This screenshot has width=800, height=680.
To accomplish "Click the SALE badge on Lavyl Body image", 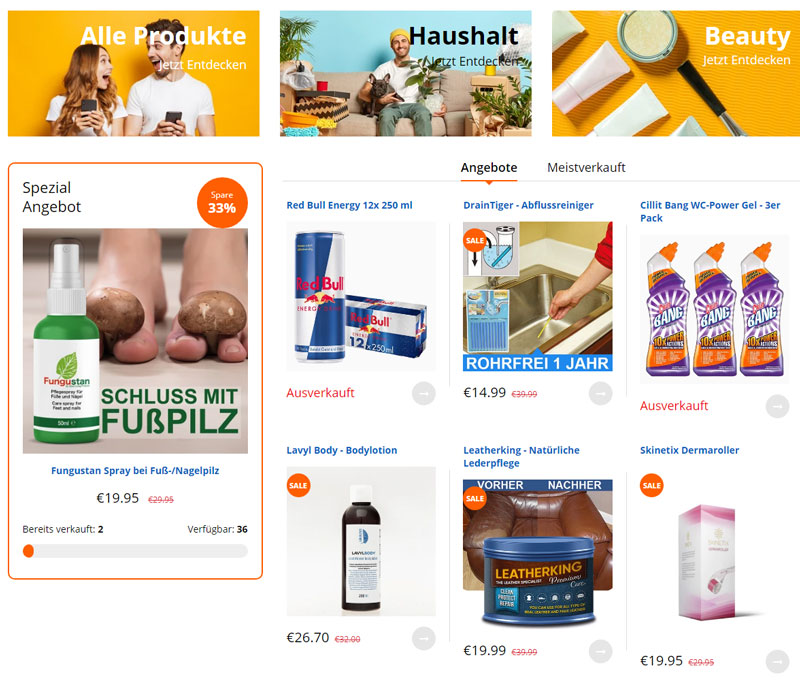I will point(298,485).
